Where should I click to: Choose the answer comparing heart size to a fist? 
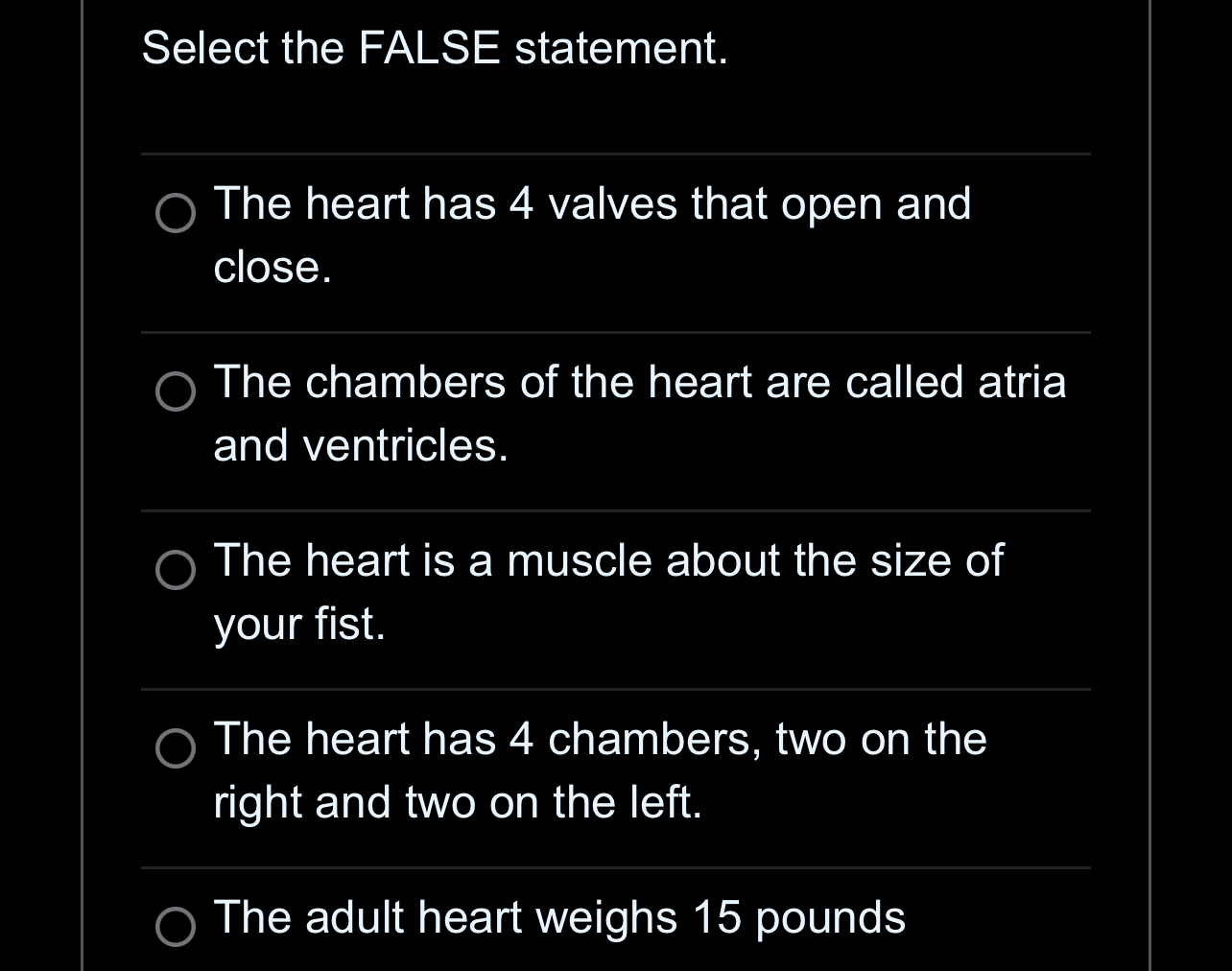click(x=608, y=560)
